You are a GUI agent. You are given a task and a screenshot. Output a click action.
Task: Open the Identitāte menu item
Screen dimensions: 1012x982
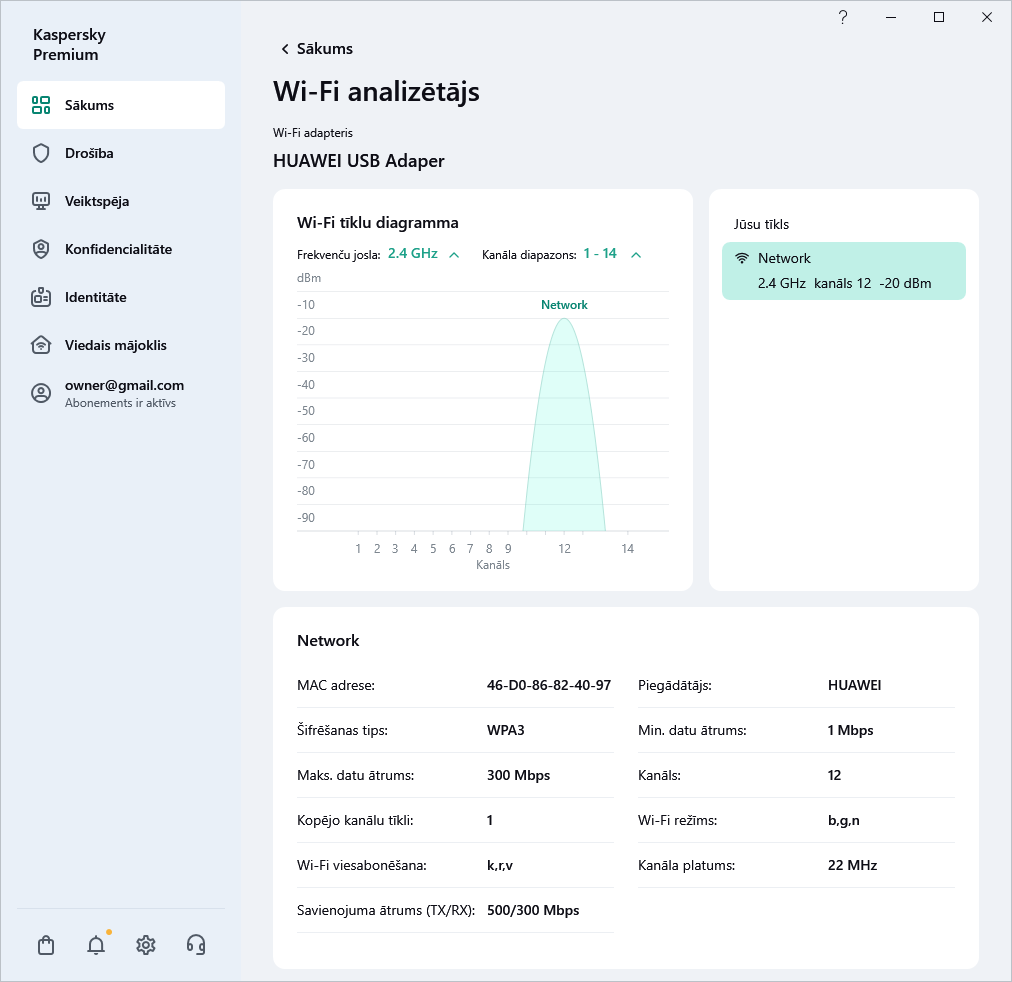[96, 297]
